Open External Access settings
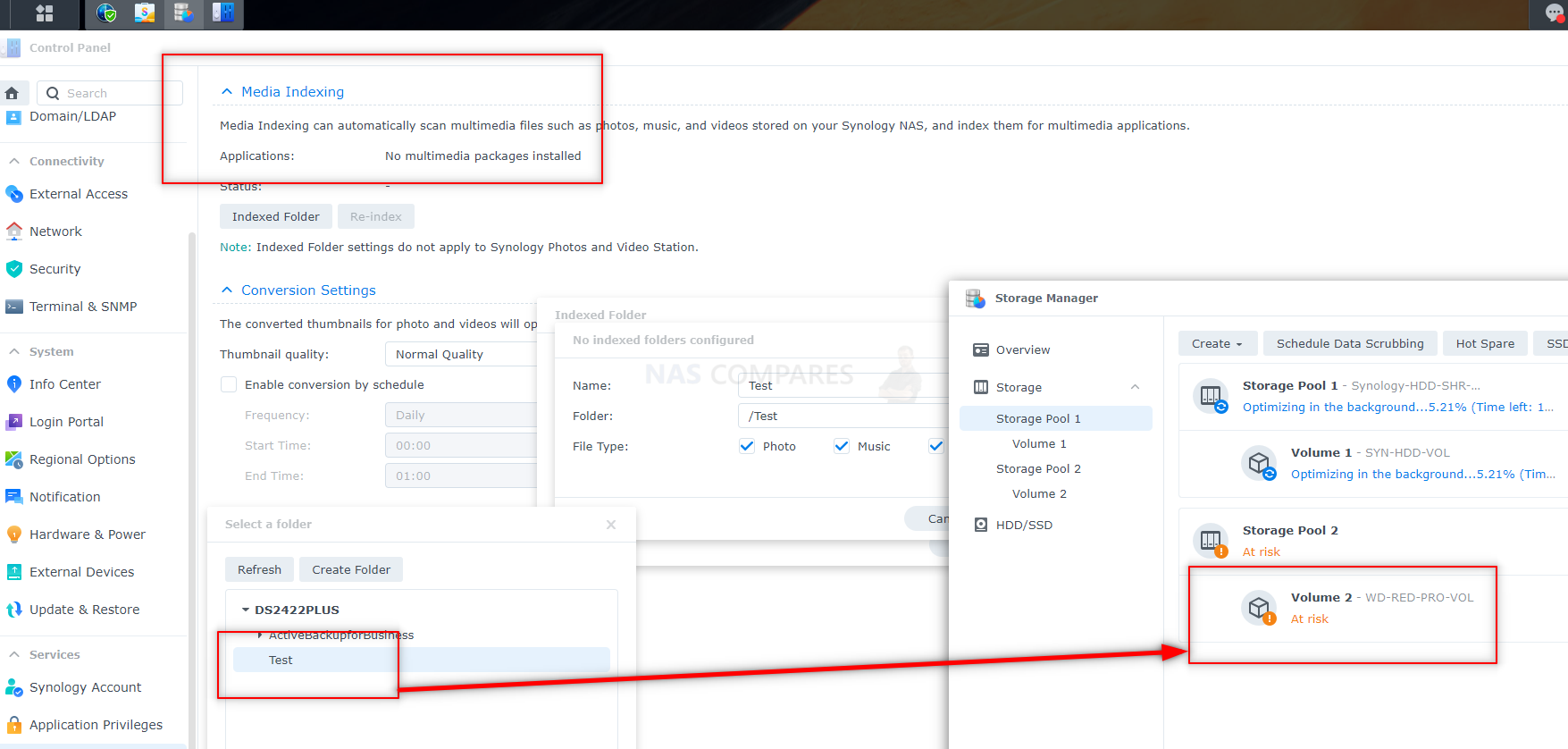1568x749 pixels. 79,194
